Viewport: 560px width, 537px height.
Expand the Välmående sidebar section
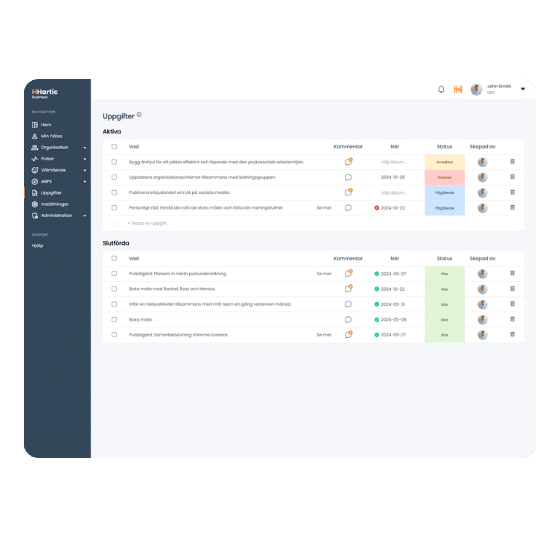coord(85,170)
